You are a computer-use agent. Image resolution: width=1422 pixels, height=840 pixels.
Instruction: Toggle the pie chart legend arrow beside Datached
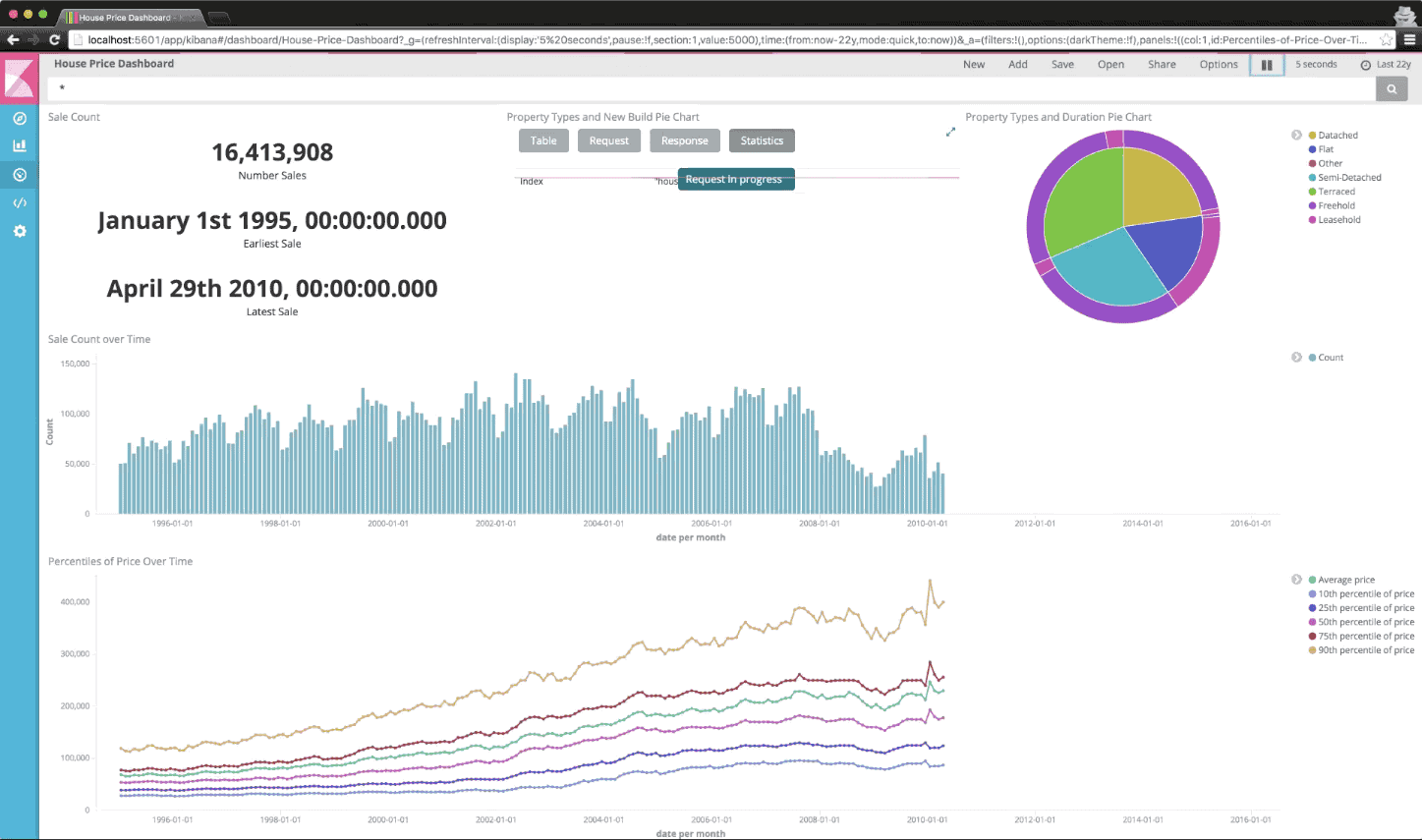tap(1296, 135)
